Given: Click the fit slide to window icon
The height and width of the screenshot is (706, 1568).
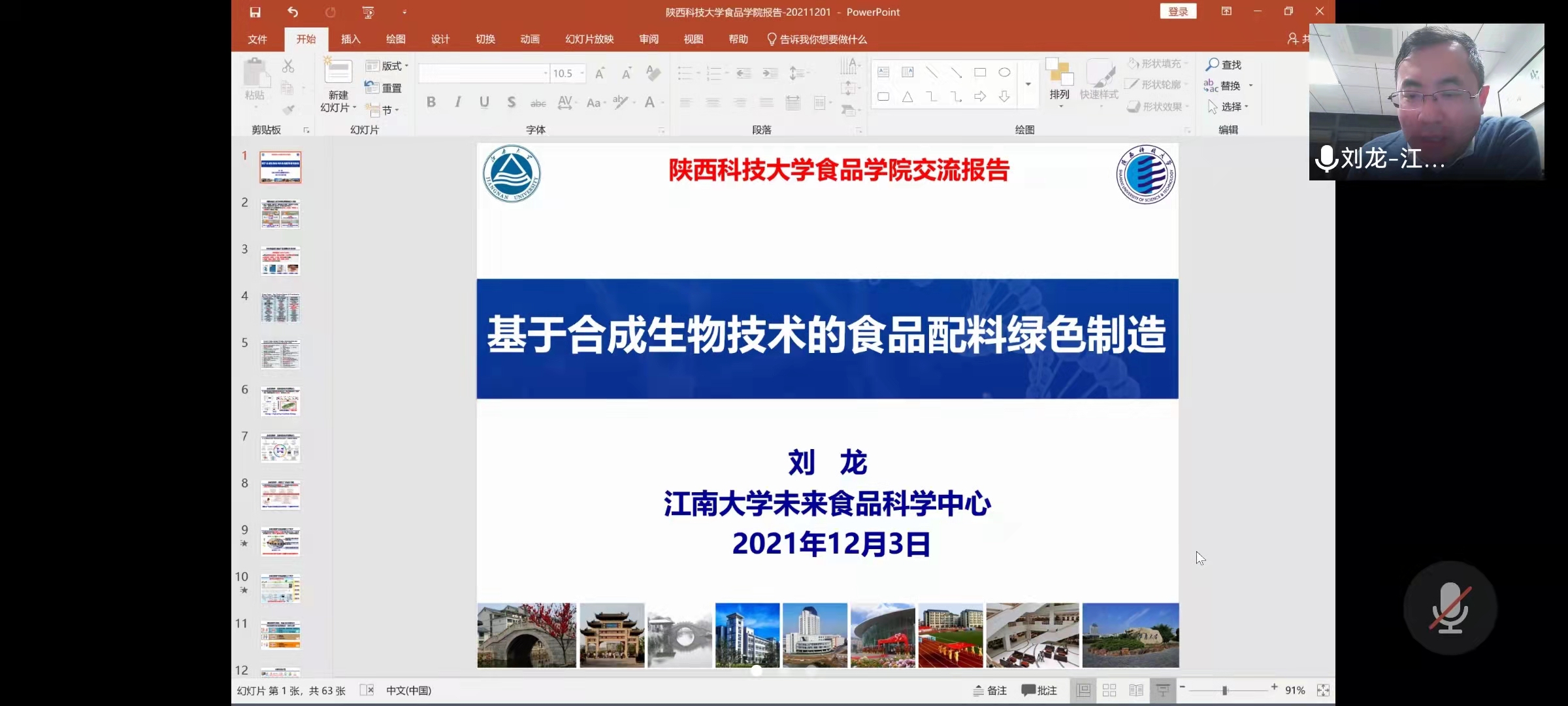Looking at the screenshot, I should pos(1323,690).
